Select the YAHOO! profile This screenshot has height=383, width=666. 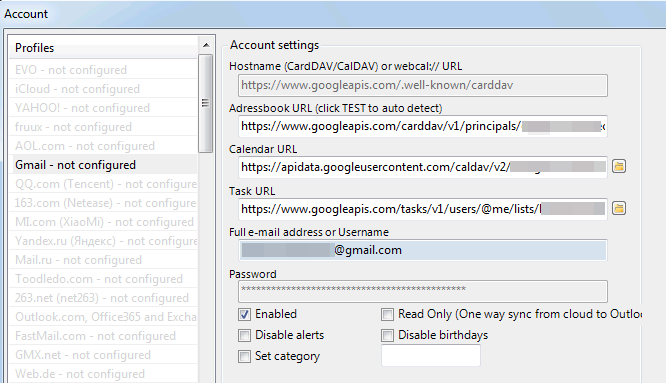(103, 107)
